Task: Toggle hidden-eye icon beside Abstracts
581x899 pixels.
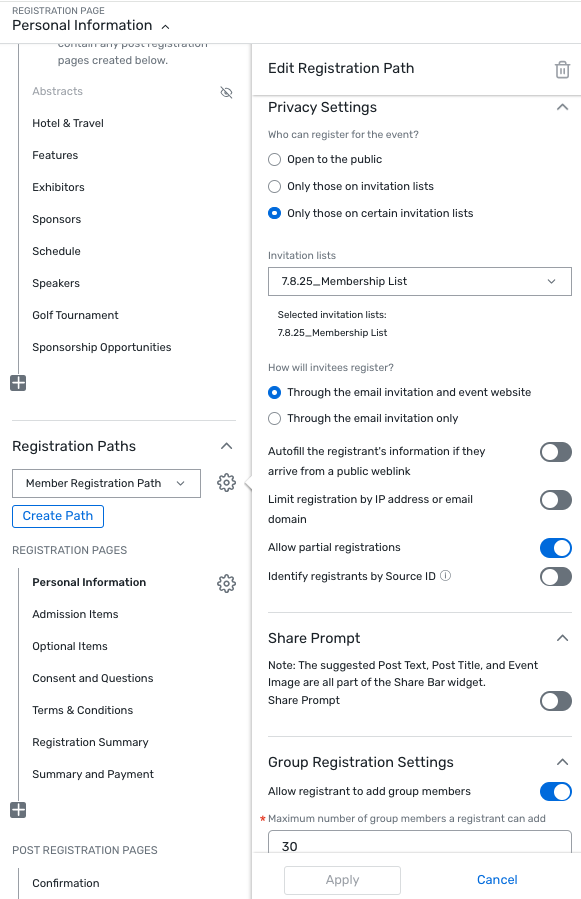Action: (x=227, y=92)
